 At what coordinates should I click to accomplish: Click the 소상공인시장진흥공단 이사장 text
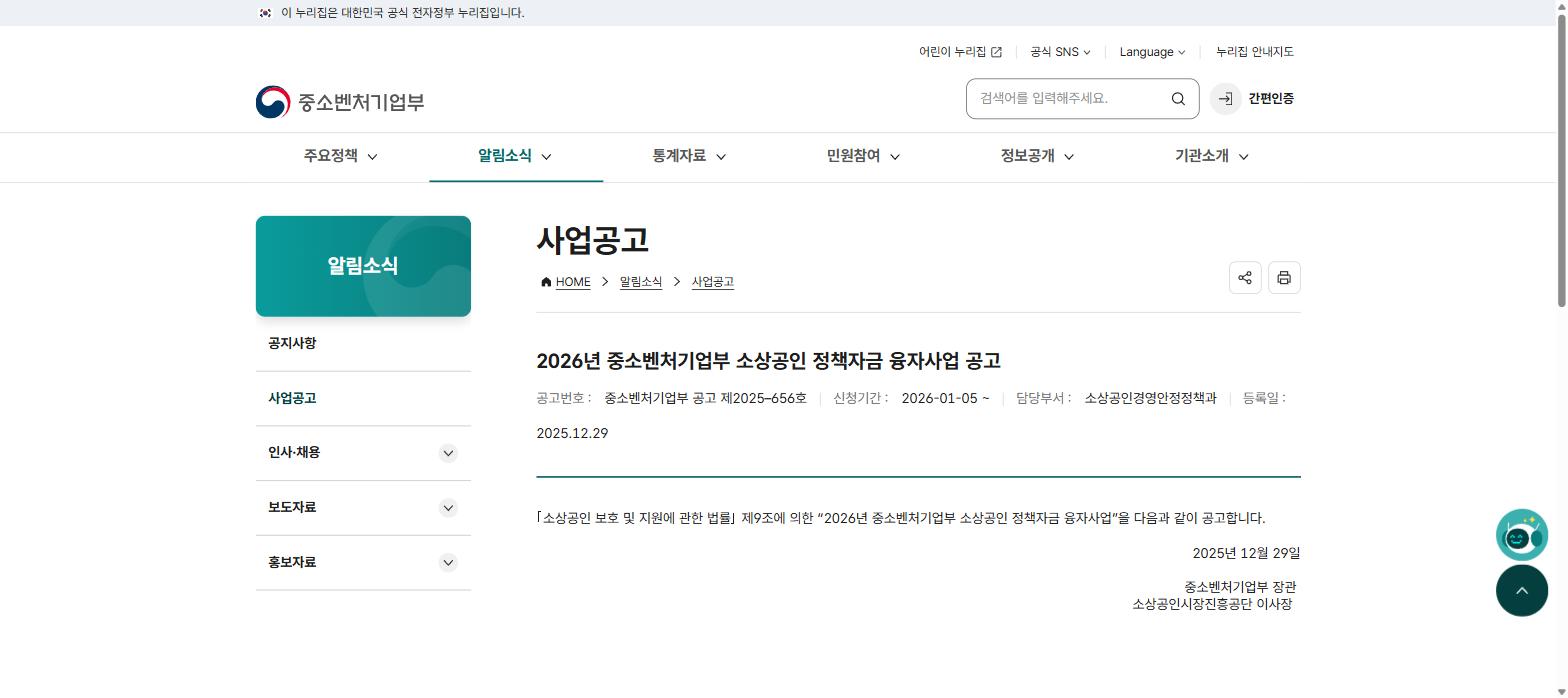(x=1212, y=604)
